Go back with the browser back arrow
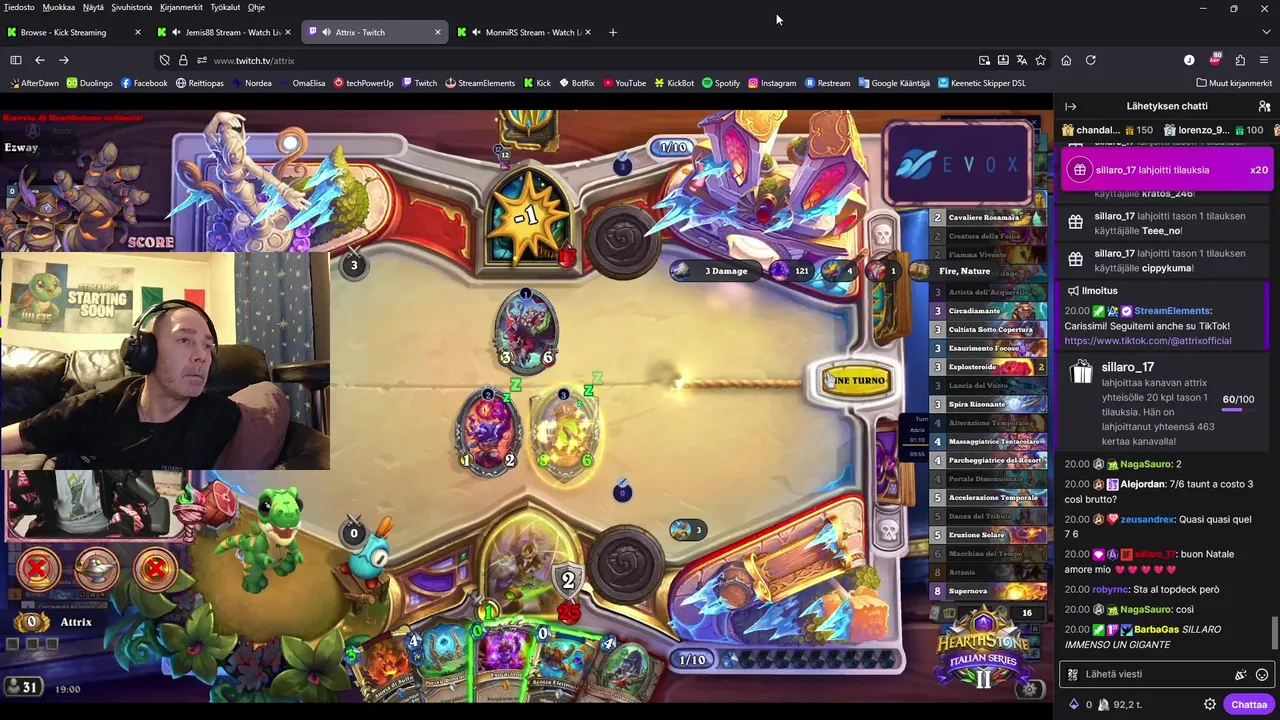The image size is (1280, 720). 40,60
